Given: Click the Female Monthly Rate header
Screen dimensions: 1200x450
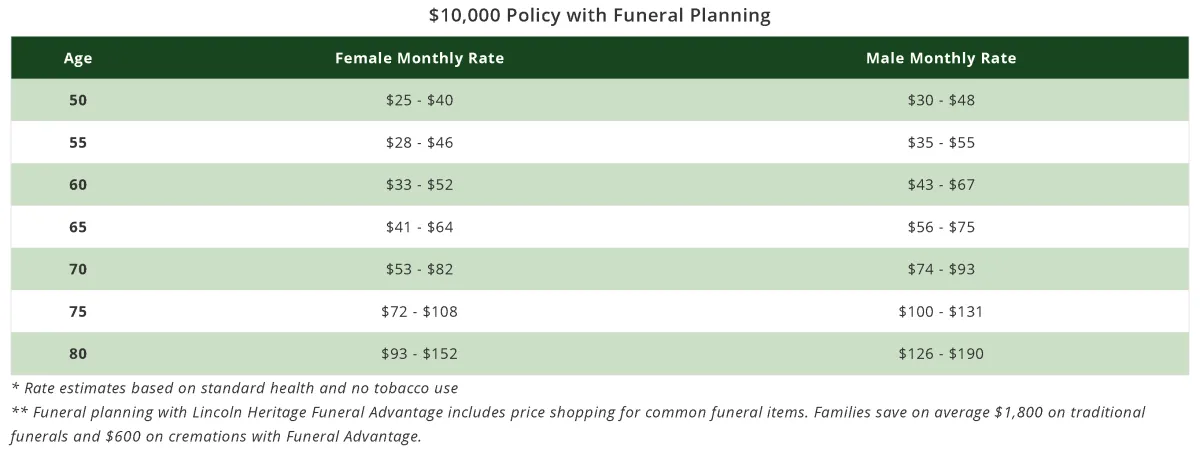Looking at the screenshot, I should (x=419, y=58).
